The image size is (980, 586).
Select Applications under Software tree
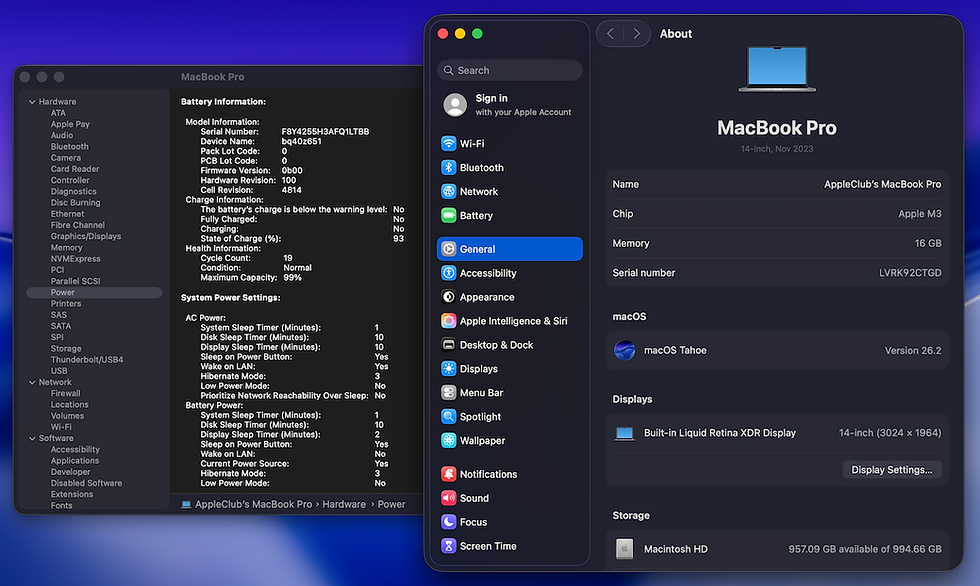[x=74, y=461]
